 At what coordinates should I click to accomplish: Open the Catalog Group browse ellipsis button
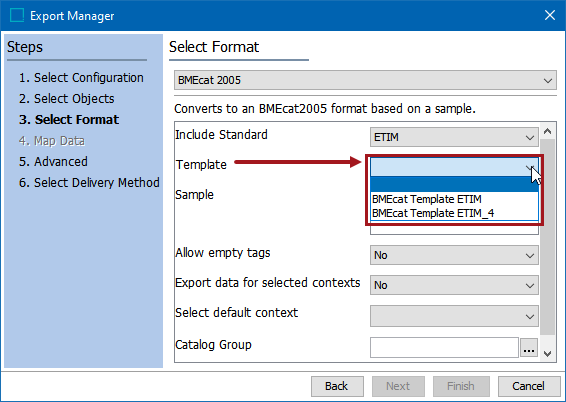[529, 348]
